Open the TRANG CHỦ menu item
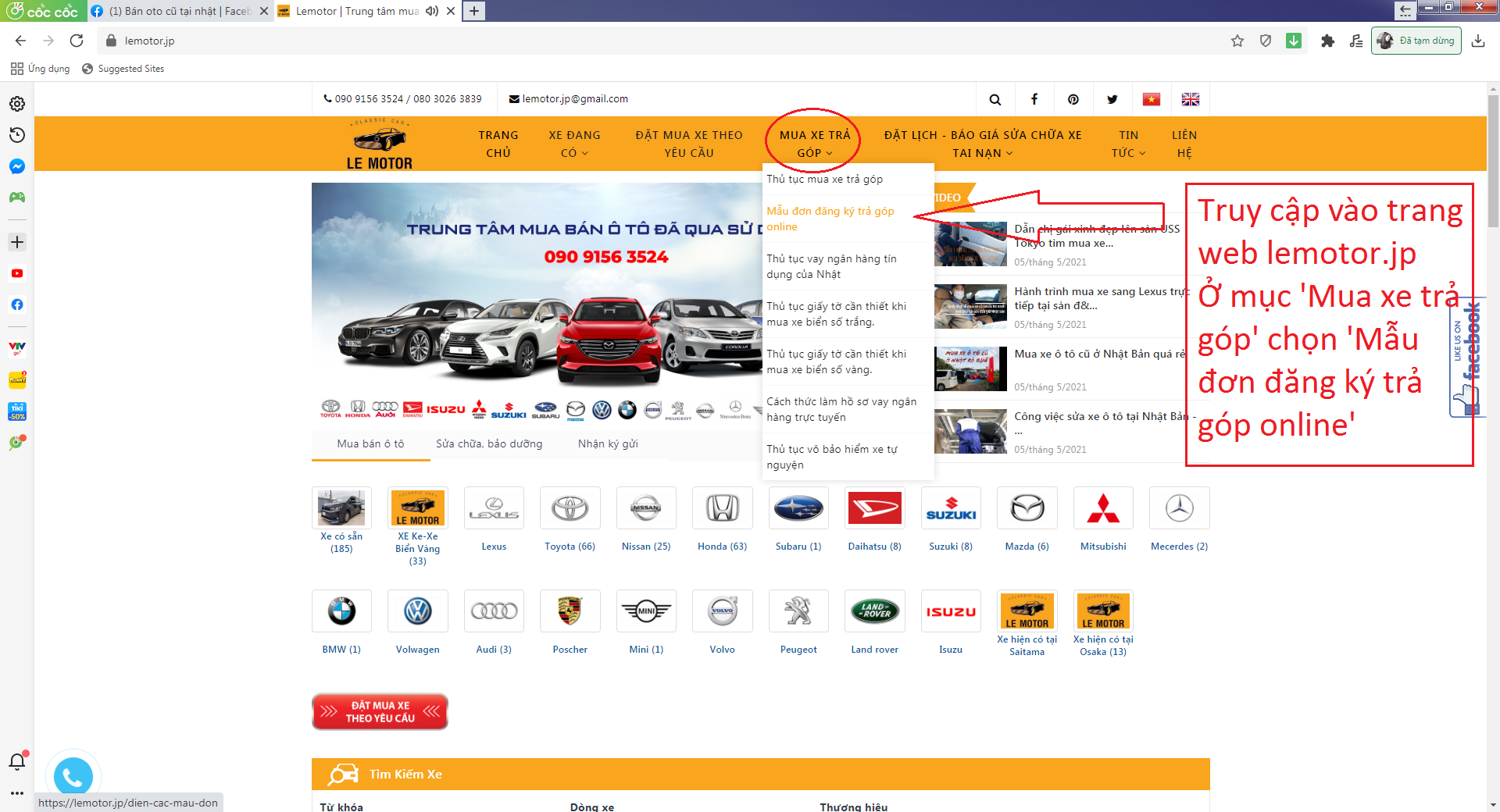This screenshot has width=1500, height=812. pyautogui.click(x=498, y=144)
